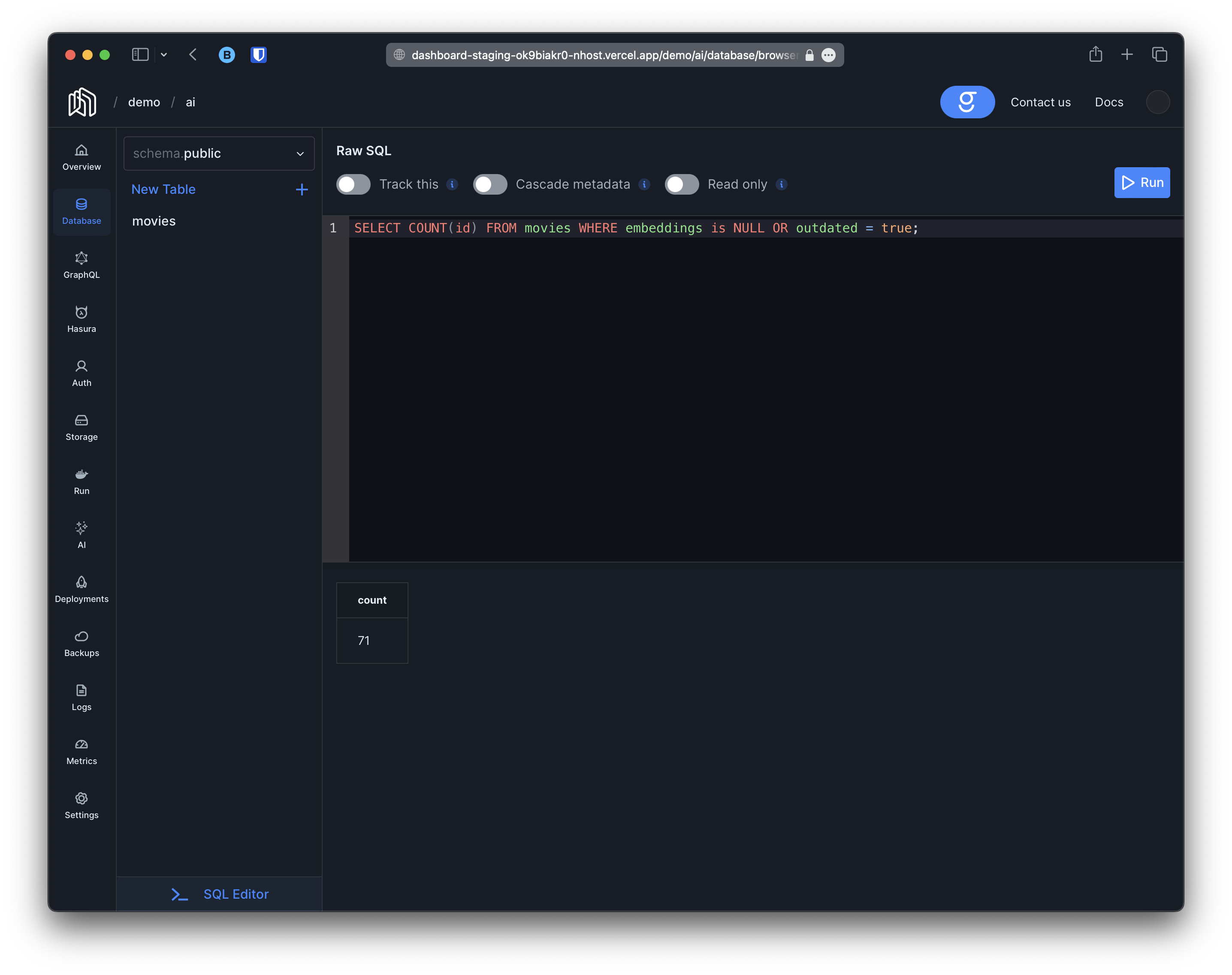Click the plus icon beside New Table

point(302,190)
